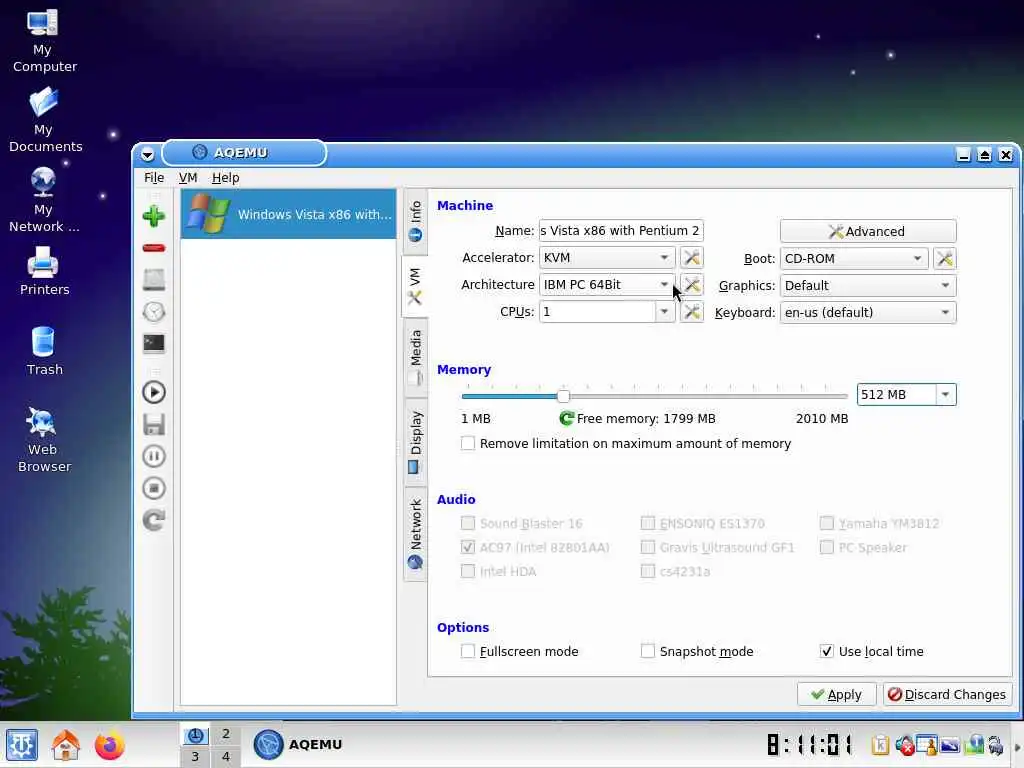Click the Advanced button
The height and width of the screenshot is (768, 1024).
[868, 231]
